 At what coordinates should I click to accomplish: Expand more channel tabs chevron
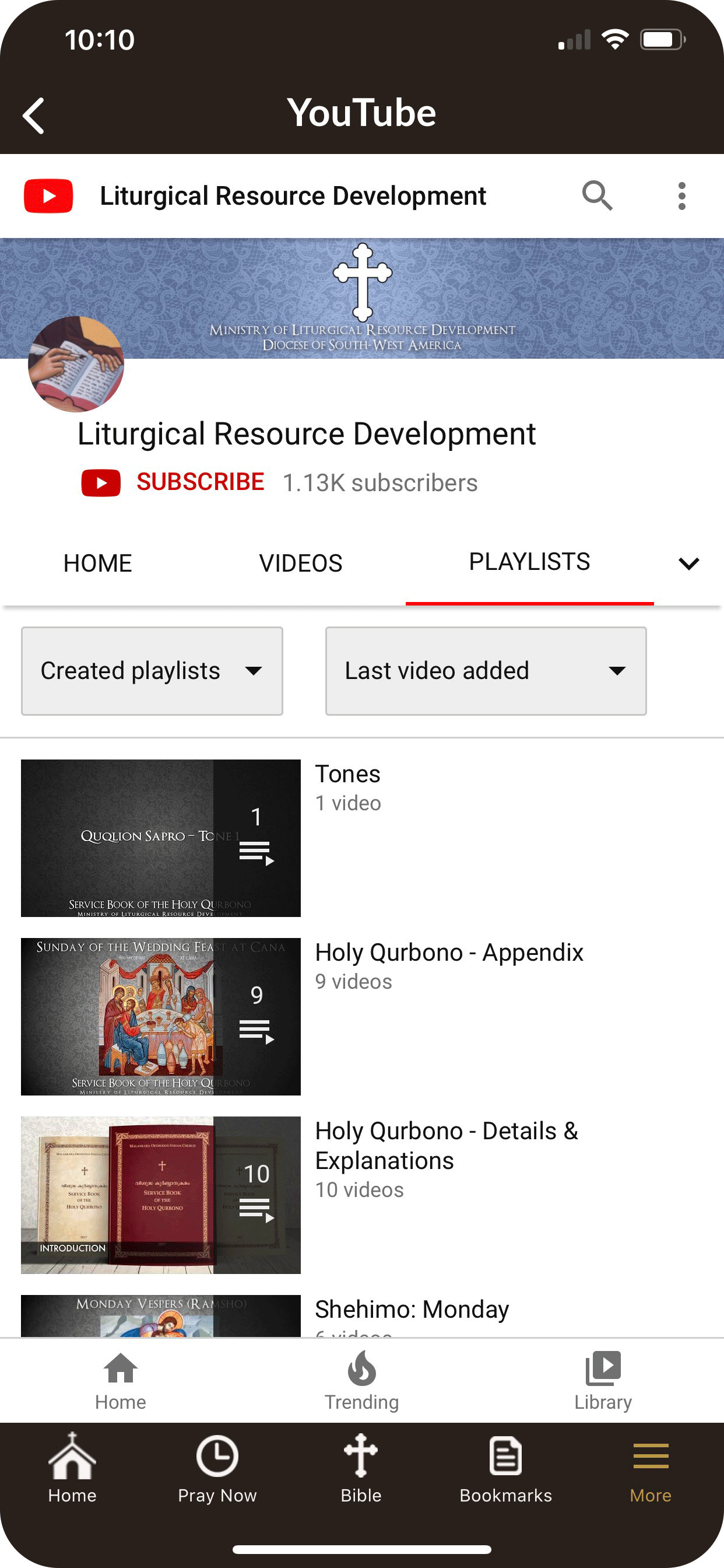tap(688, 563)
